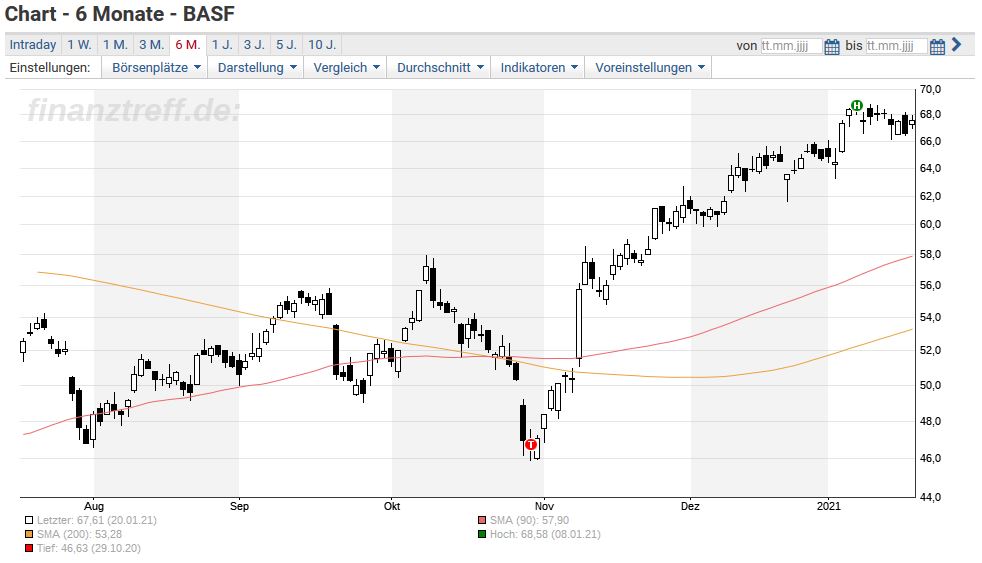Screen dimensions: 982x563
Task: Expand the Börsenplätze dropdown
Action: [x=156, y=68]
